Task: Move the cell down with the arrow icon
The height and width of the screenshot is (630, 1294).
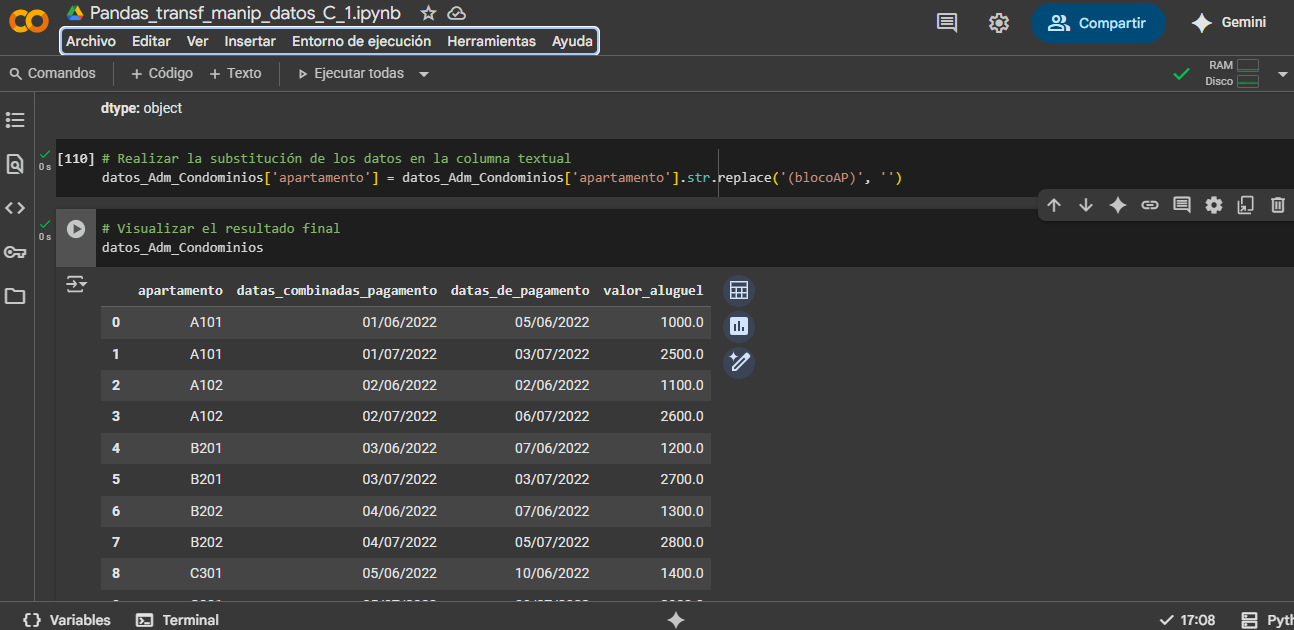Action: (1086, 205)
